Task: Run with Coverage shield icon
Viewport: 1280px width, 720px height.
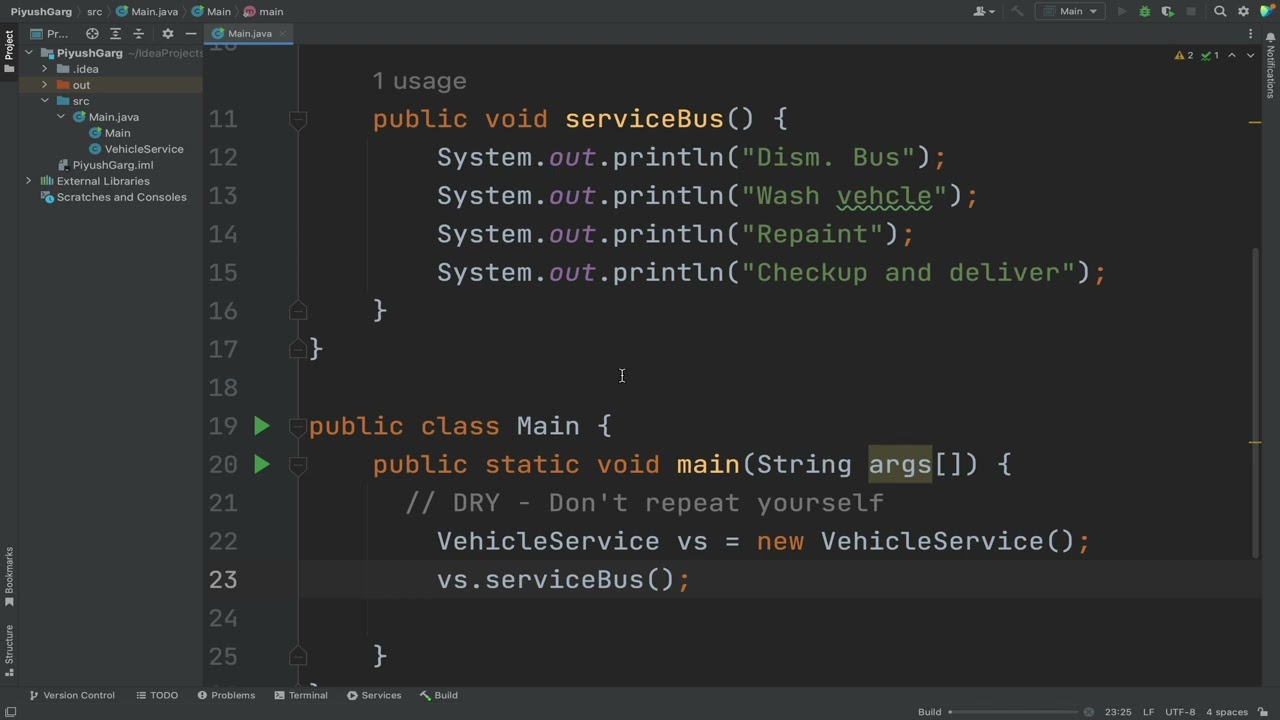Action: click(1167, 12)
